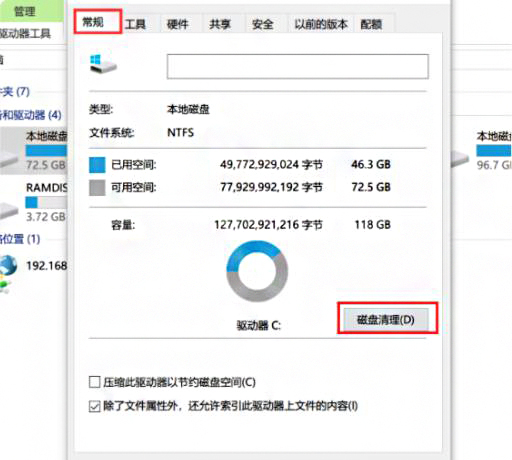Focus the drive label input field
This screenshot has width=512, height=460.
pos(298,66)
